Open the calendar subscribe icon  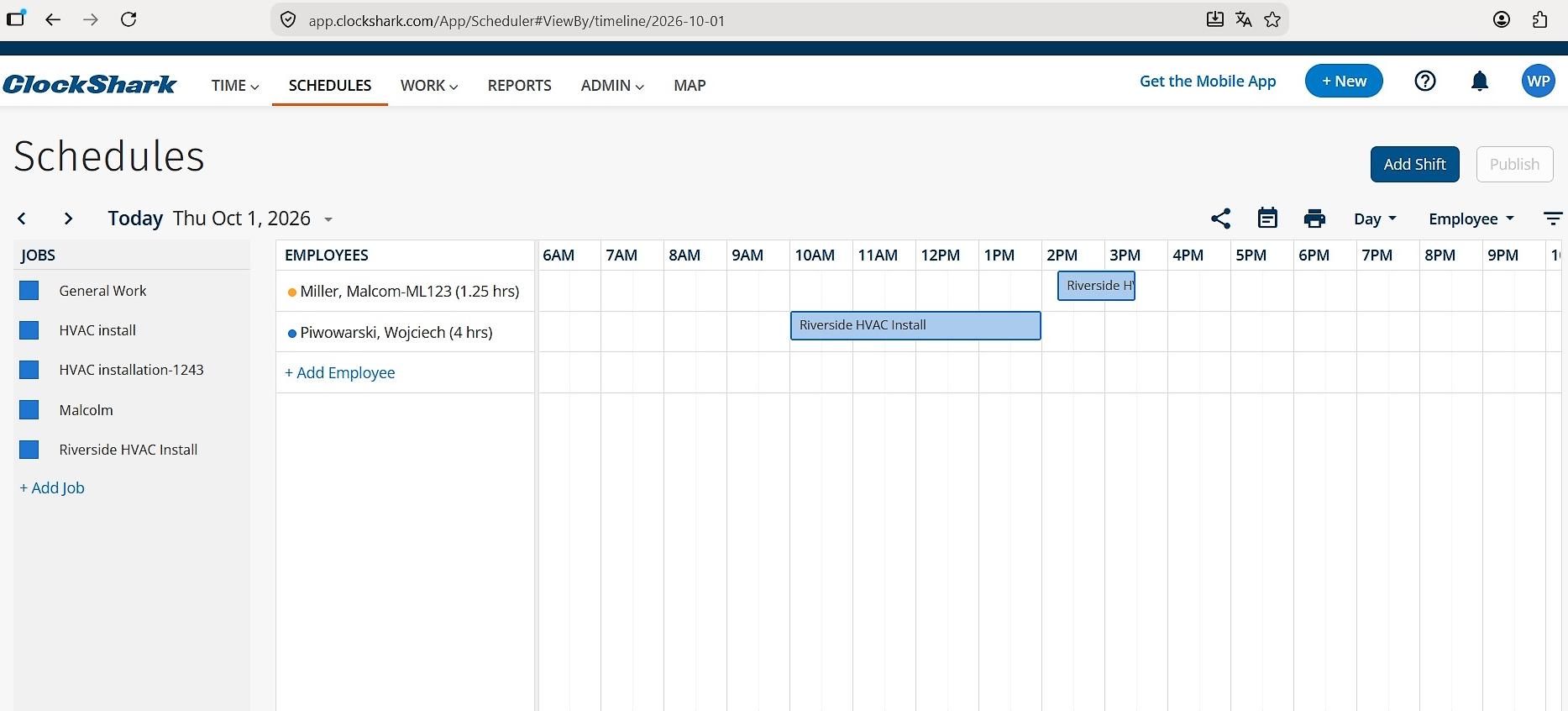pyautogui.click(x=1267, y=219)
